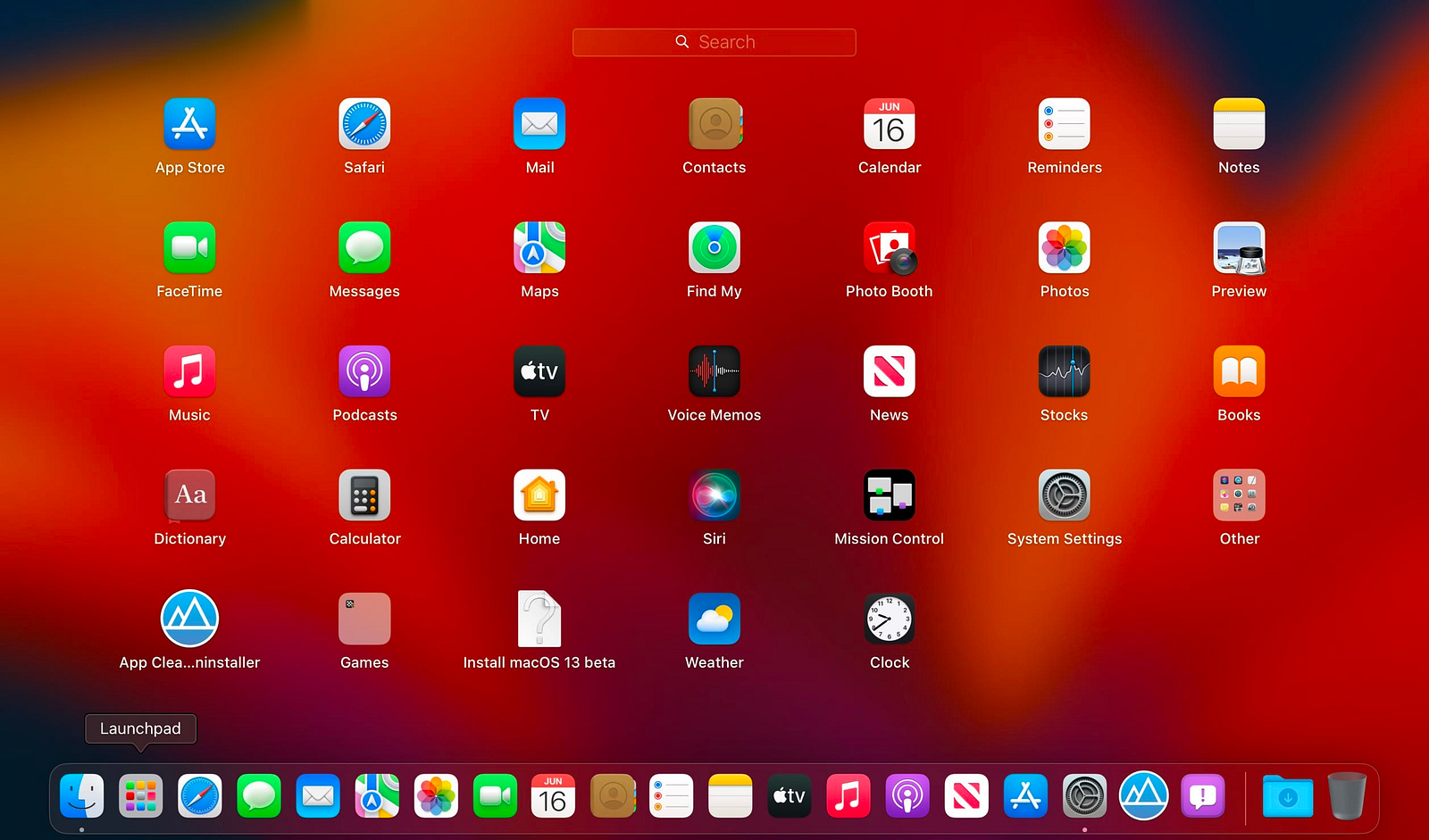Image resolution: width=1429 pixels, height=840 pixels.
Task: Open Calendar in the Launchpad grid
Action: point(890,124)
